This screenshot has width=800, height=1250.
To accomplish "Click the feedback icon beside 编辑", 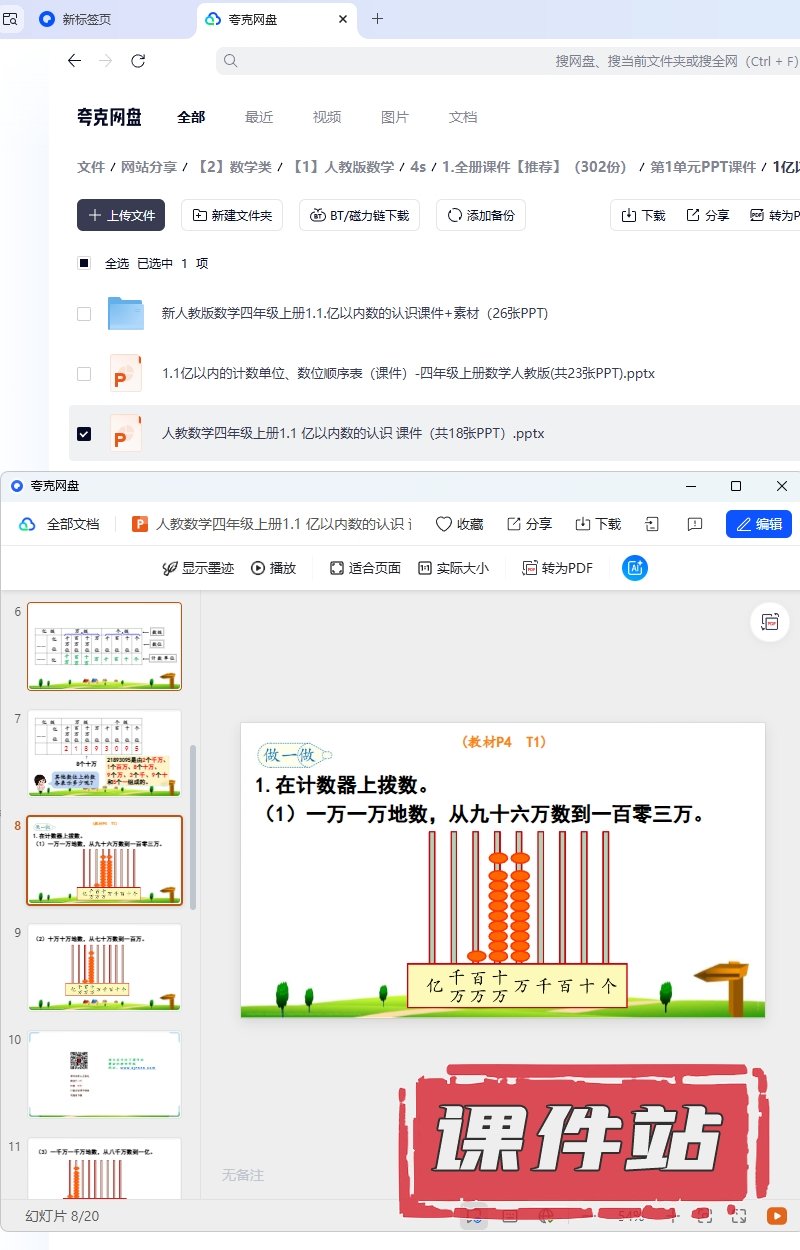I will (696, 524).
